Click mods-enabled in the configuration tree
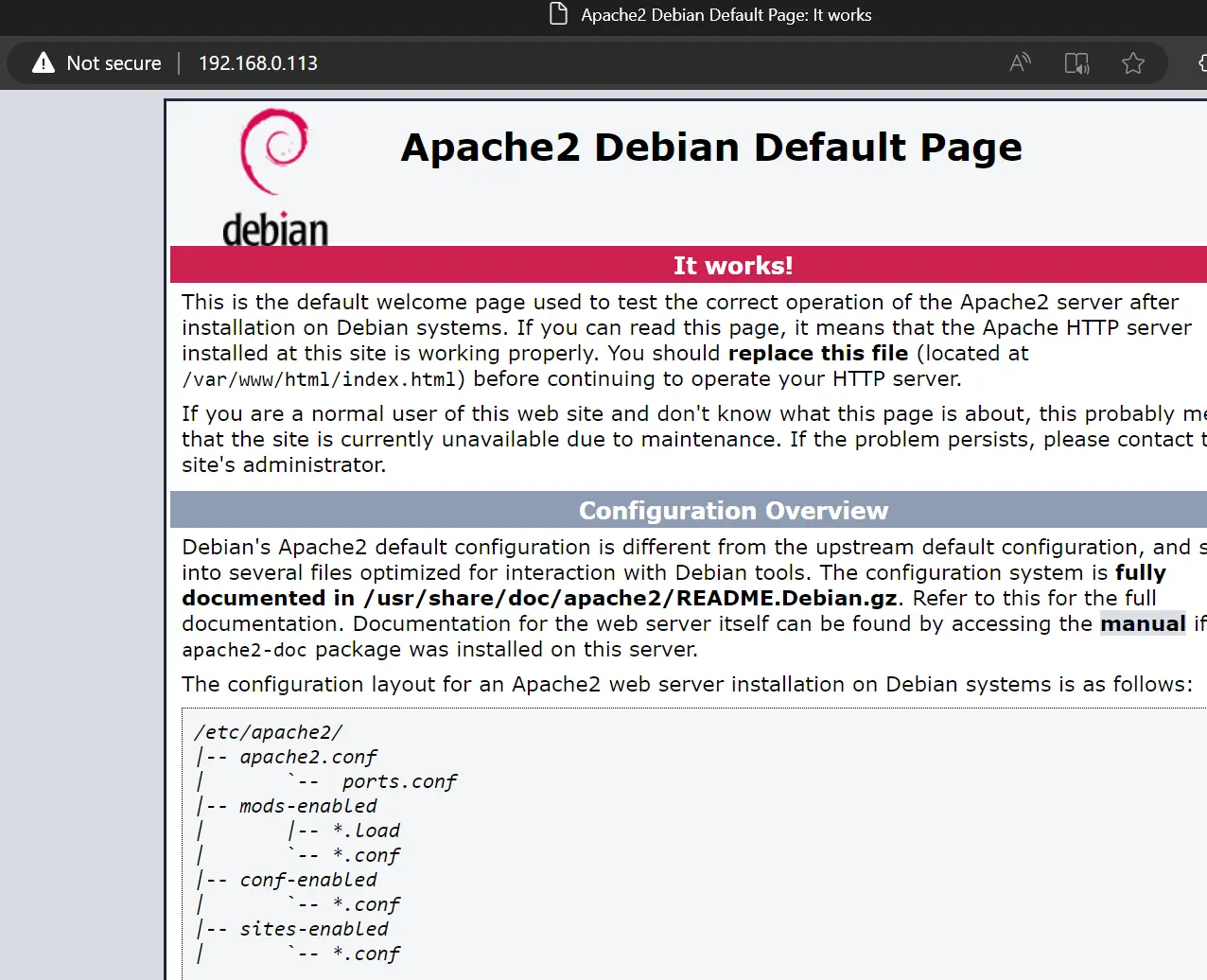This screenshot has height=980, width=1207. tap(308, 806)
